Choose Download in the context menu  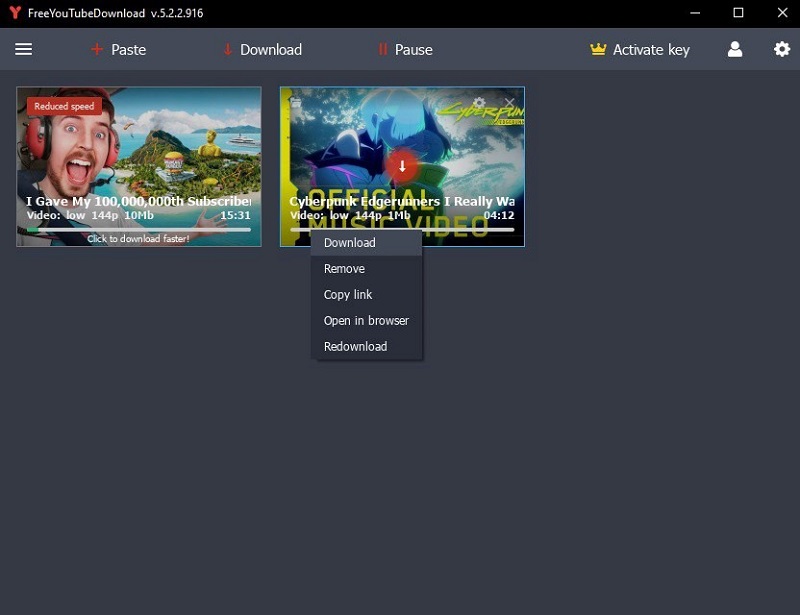pos(366,242)
